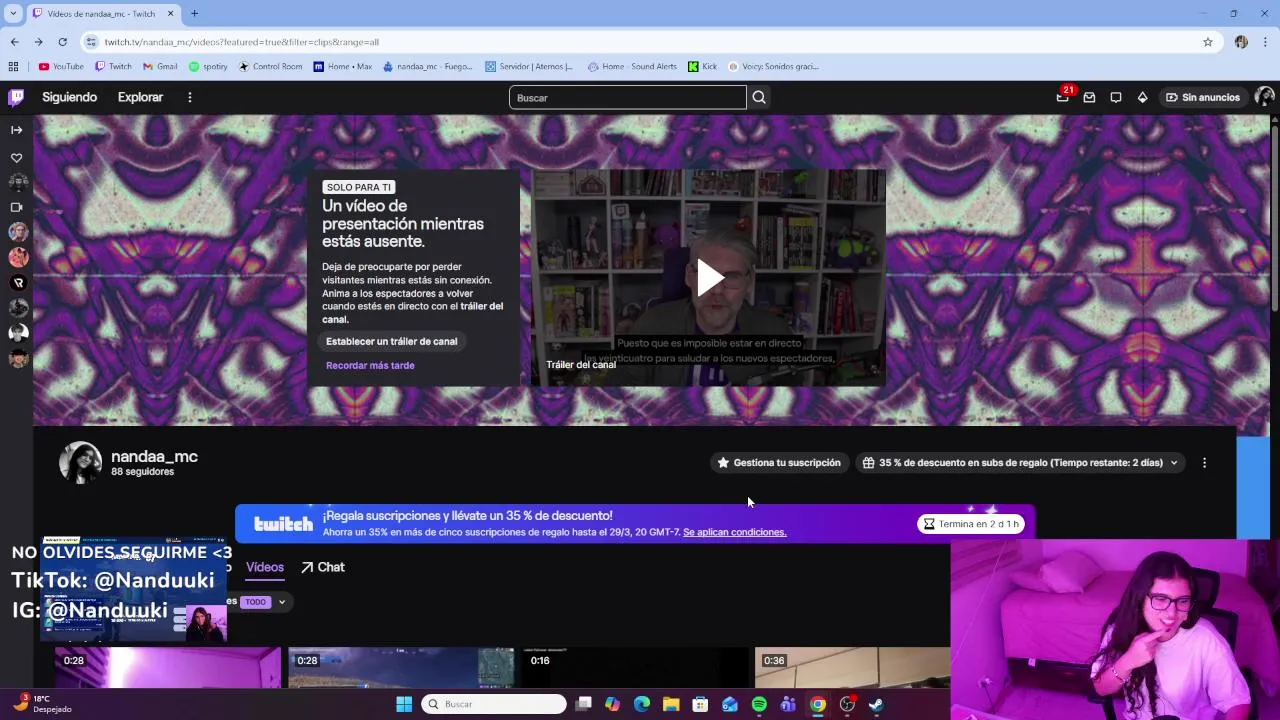
Task: Reload the page in Chrome
Action: point(62,42)
